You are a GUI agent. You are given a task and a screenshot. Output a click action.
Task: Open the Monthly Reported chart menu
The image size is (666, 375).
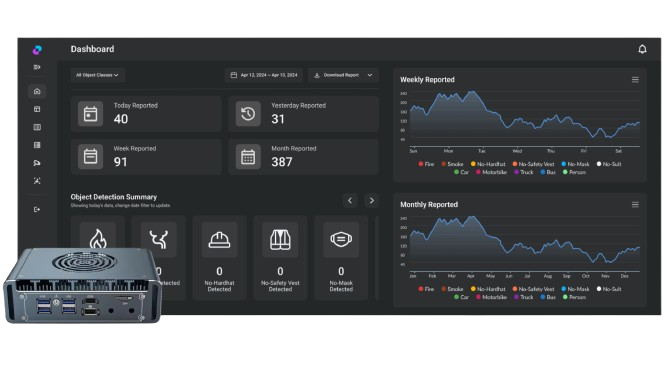pos(635,205)
